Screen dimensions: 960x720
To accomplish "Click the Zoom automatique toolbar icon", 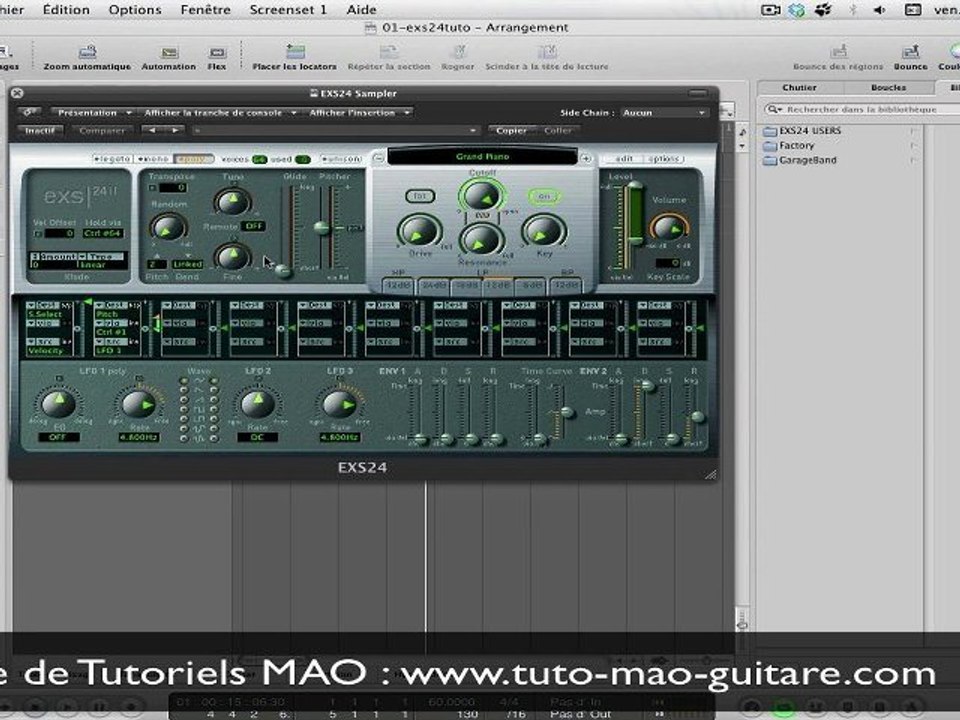I will pyautogui.click(x=88, y=52).
